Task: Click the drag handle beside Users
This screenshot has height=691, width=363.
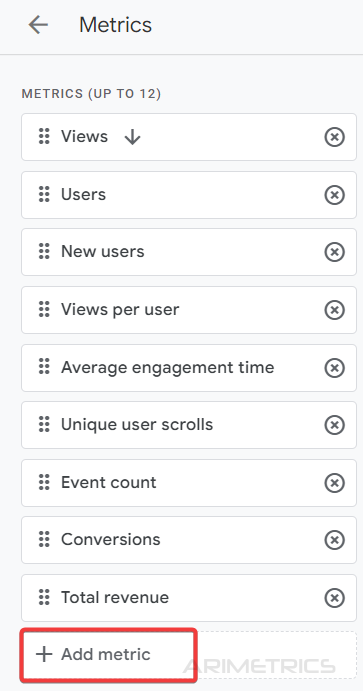Action: [44, 194]
